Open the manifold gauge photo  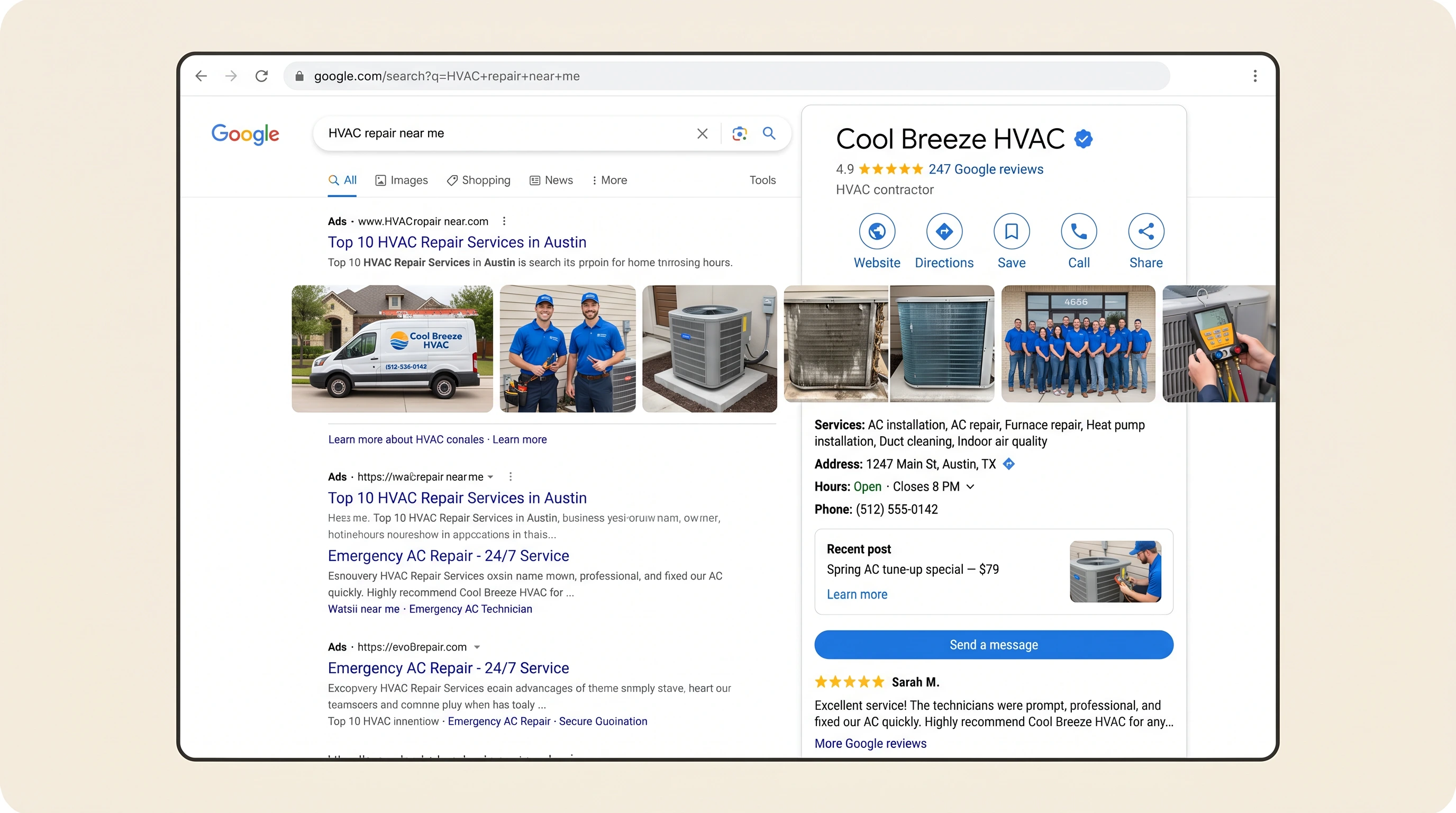click(x=1218, y=343)
